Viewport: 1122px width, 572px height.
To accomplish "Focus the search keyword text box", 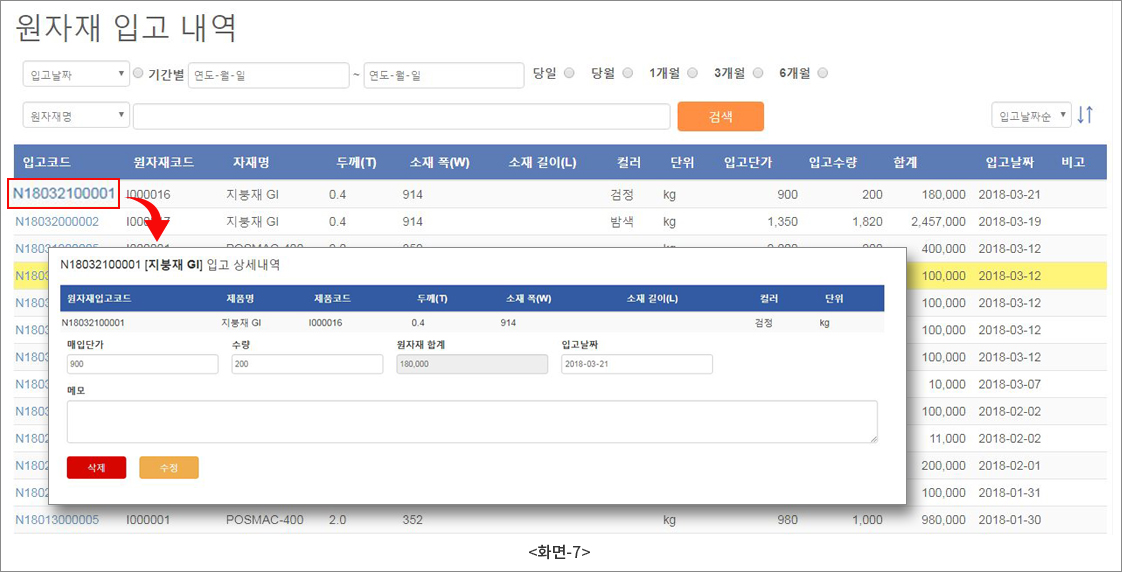I will (401, 116).
